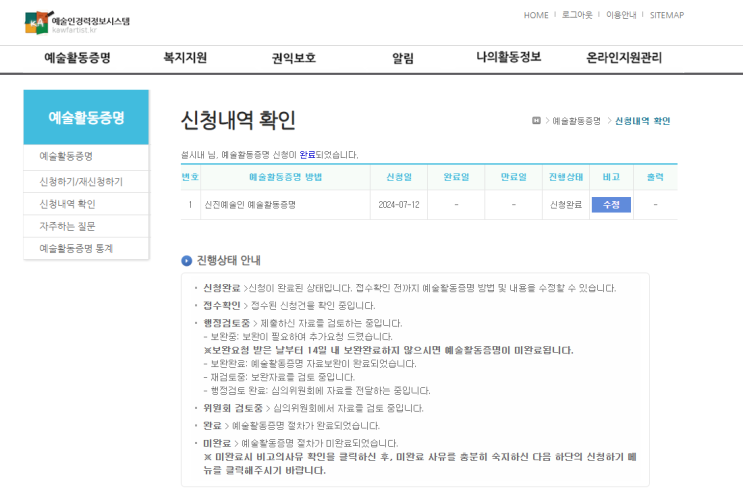
Task: Click the 로그아웃 link
Action: click(577, 15)
